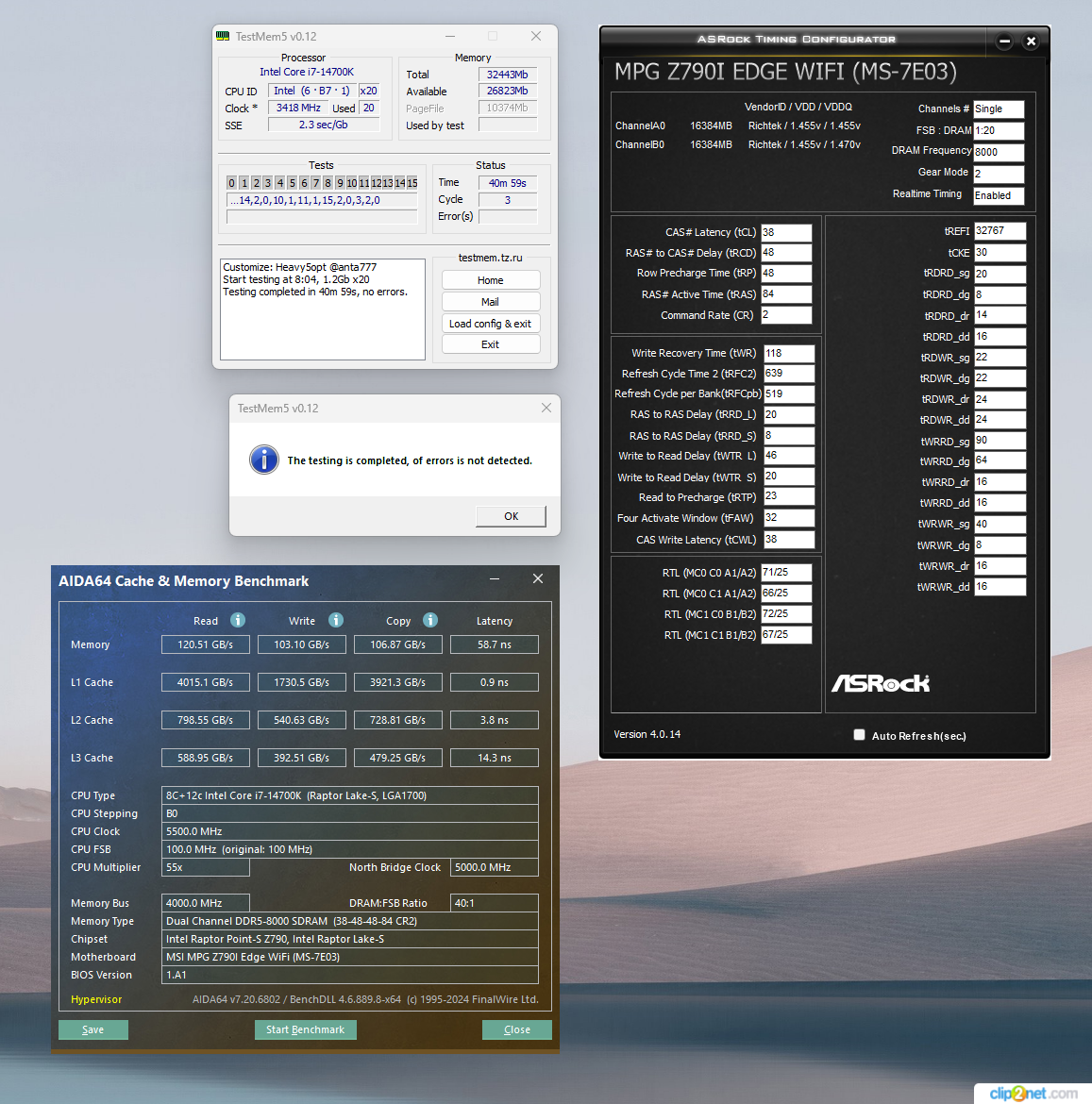Click the tCKE value field
The height and width of the screenshot is (1104, 1092).
pyautogui.click(x=1000, y=253)
